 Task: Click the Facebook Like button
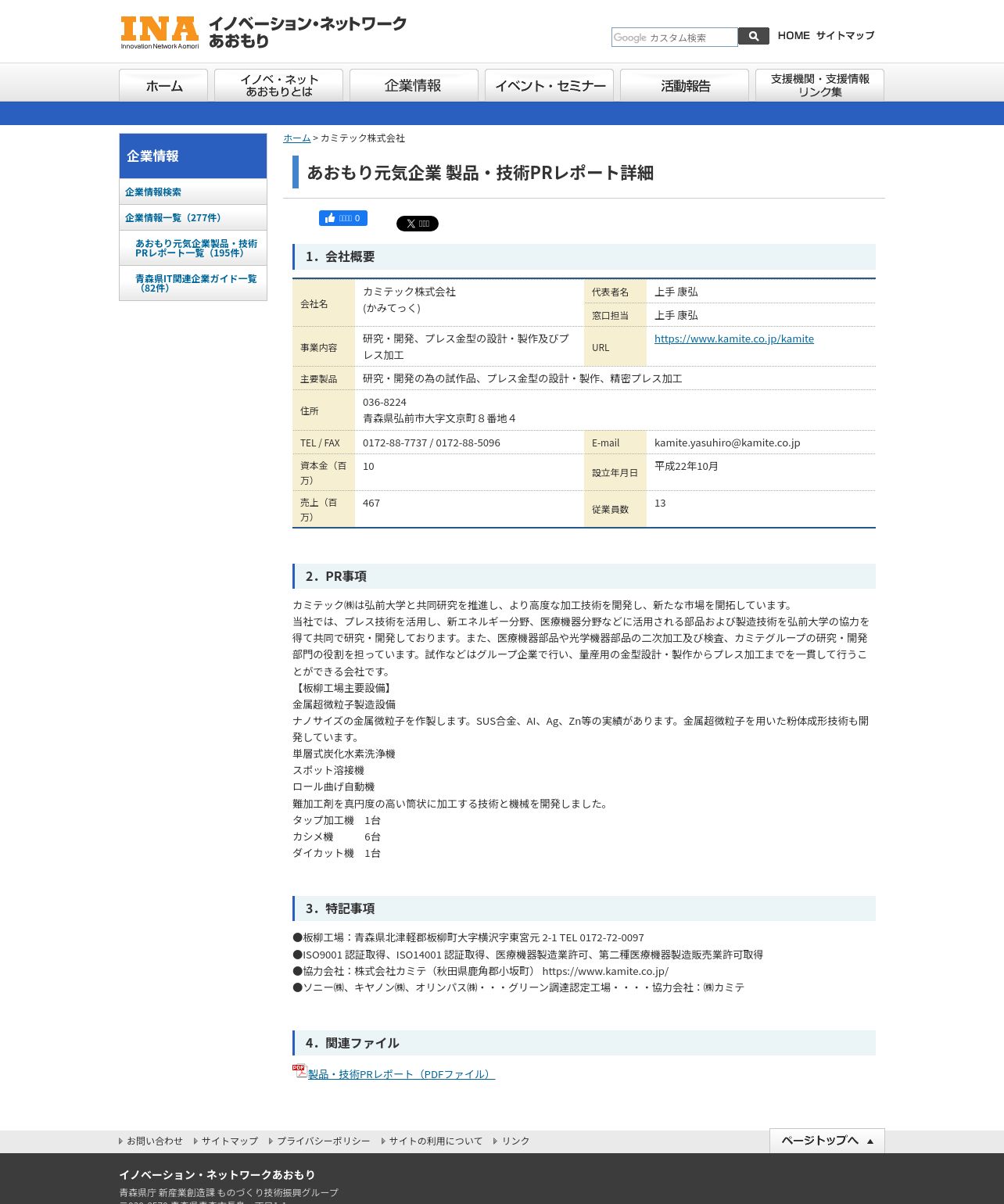[x=343, y=218]
